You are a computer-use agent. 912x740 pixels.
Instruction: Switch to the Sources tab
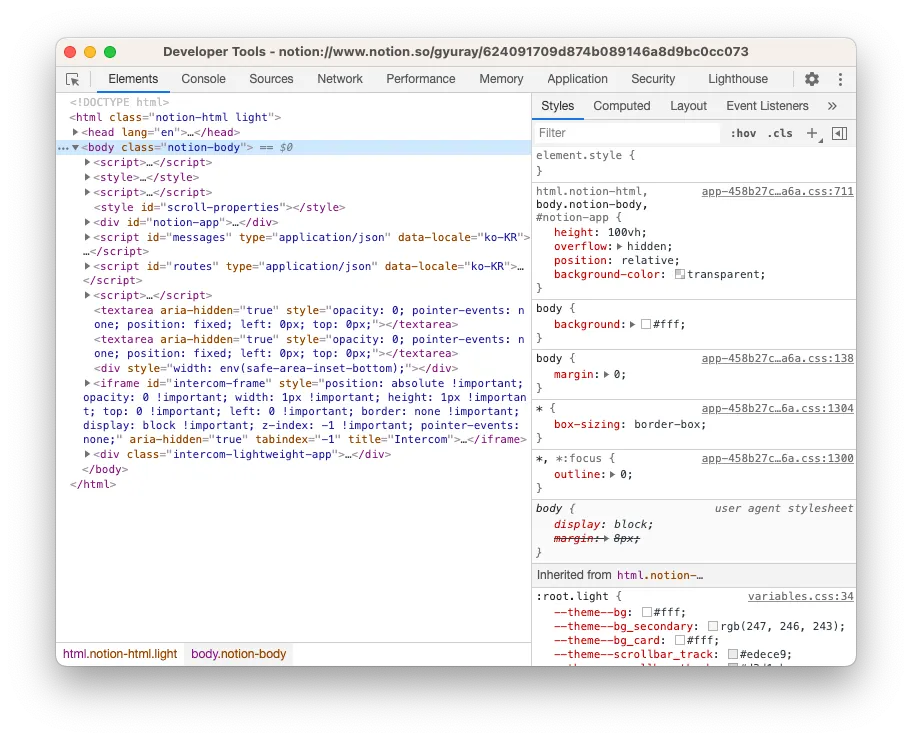coord(271,79)
